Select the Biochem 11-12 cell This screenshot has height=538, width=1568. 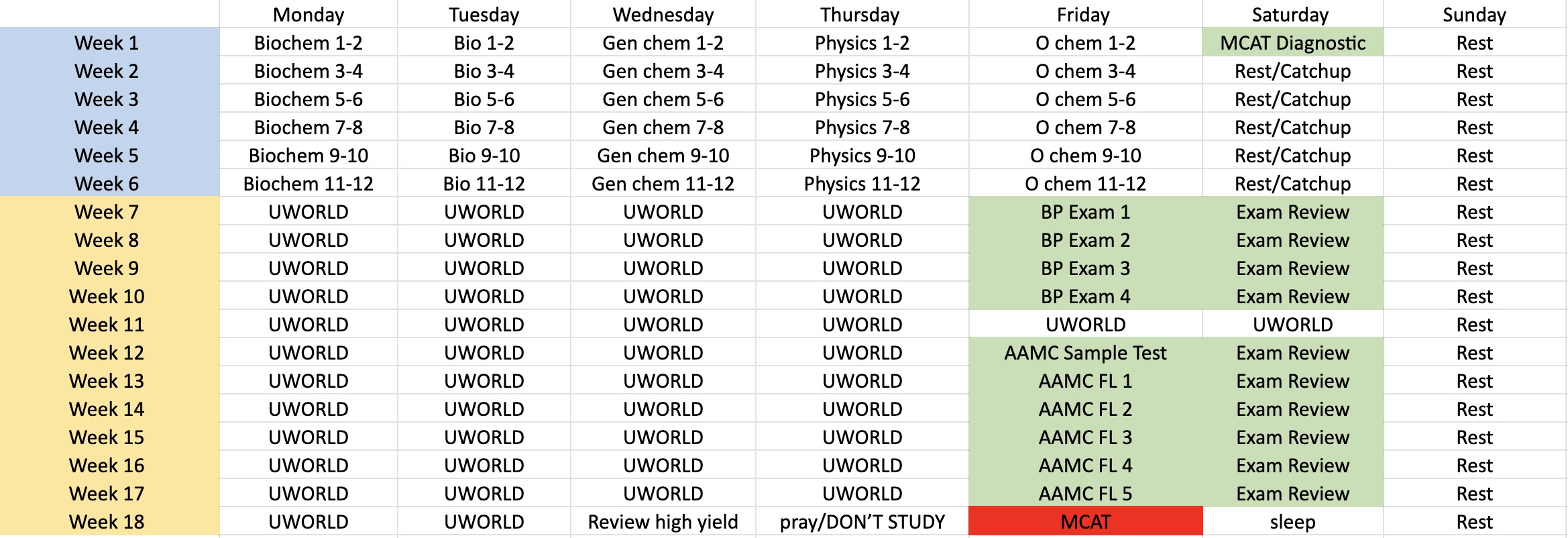[309, 184]
